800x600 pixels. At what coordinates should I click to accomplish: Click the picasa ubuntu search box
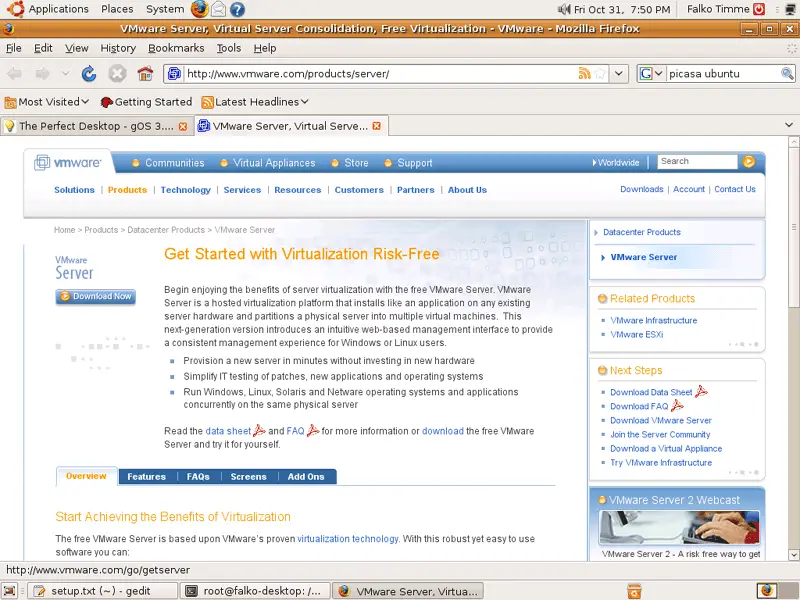coord(722,73)
